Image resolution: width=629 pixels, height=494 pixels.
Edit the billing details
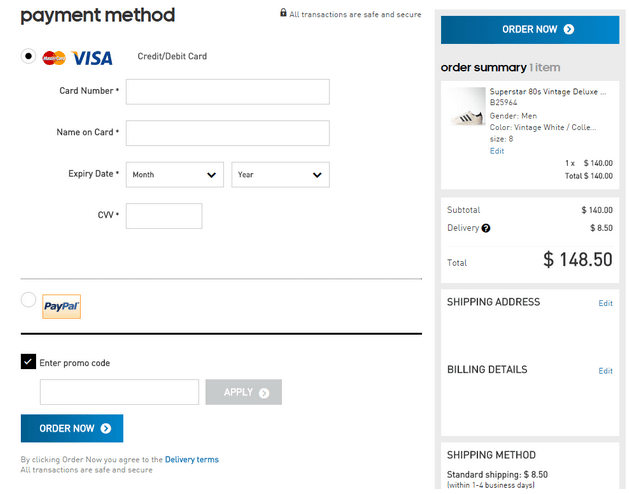pyautogui.click(x=605, y=371)
